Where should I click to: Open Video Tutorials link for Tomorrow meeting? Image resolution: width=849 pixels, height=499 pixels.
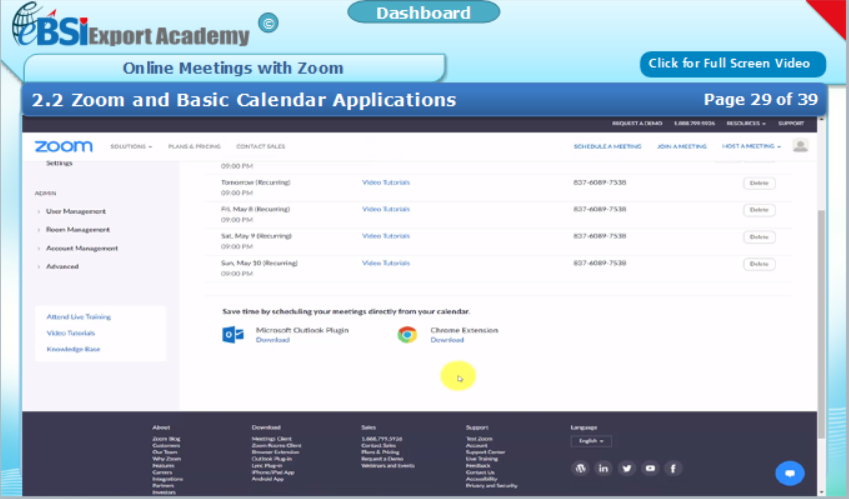386,182
